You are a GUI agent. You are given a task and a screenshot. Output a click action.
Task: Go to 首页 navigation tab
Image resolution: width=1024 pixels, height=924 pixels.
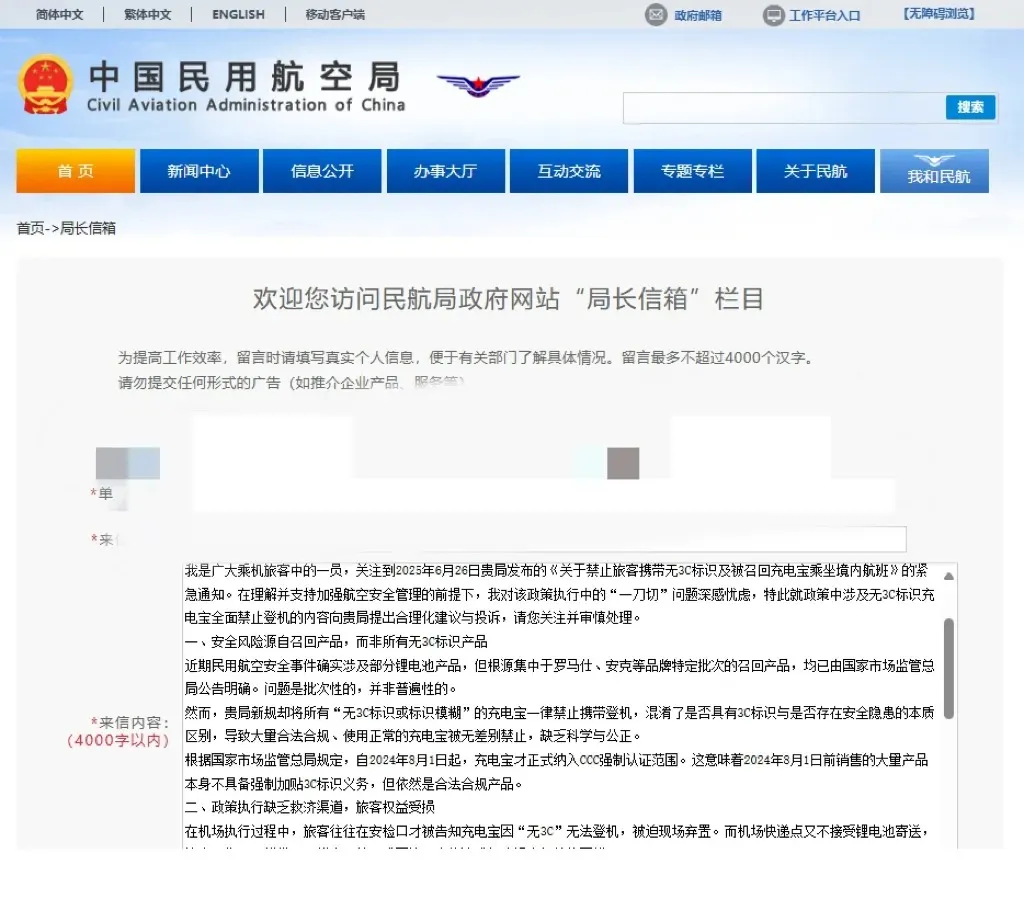[x=76, y=171]
